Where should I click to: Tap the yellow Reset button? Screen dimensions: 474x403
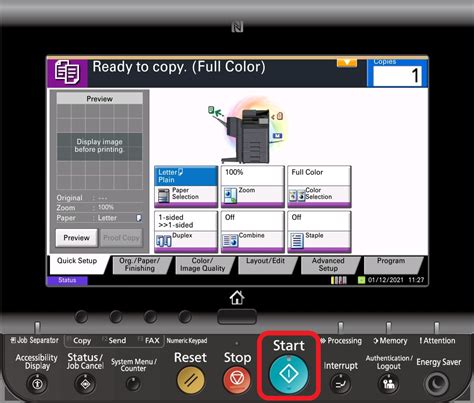point(191,380)
